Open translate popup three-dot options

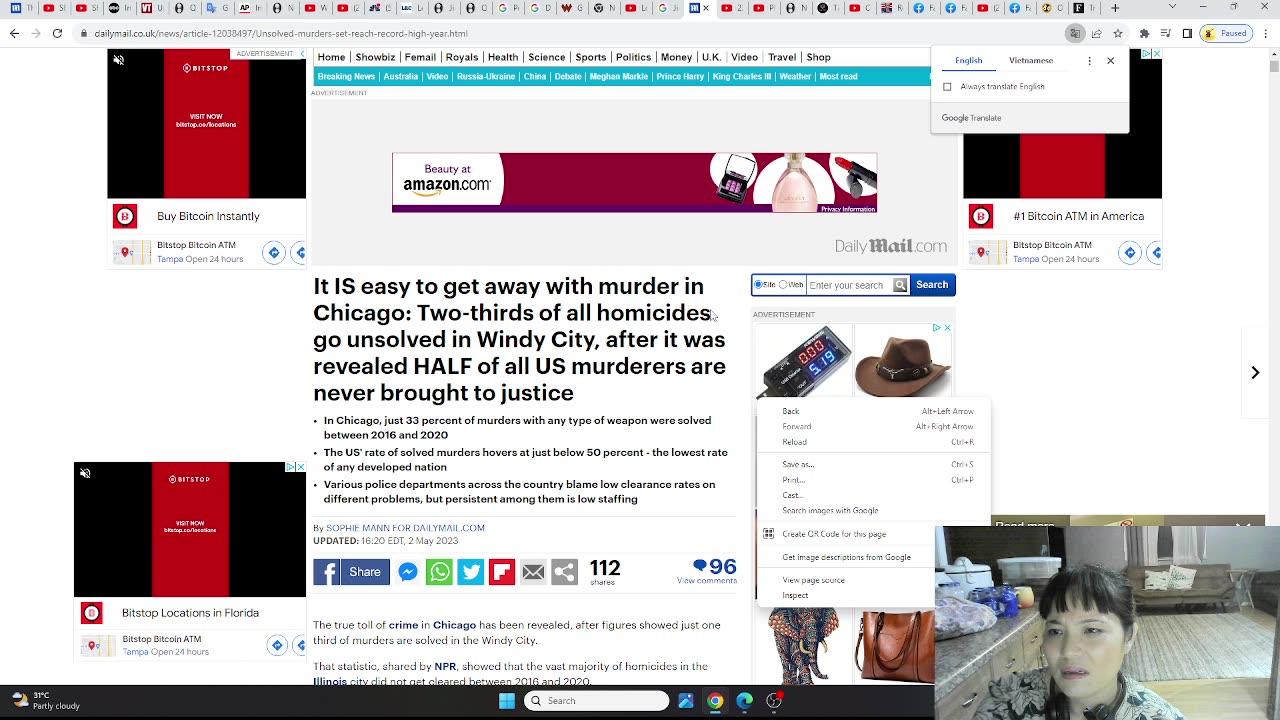click(x=1089, y=61)
